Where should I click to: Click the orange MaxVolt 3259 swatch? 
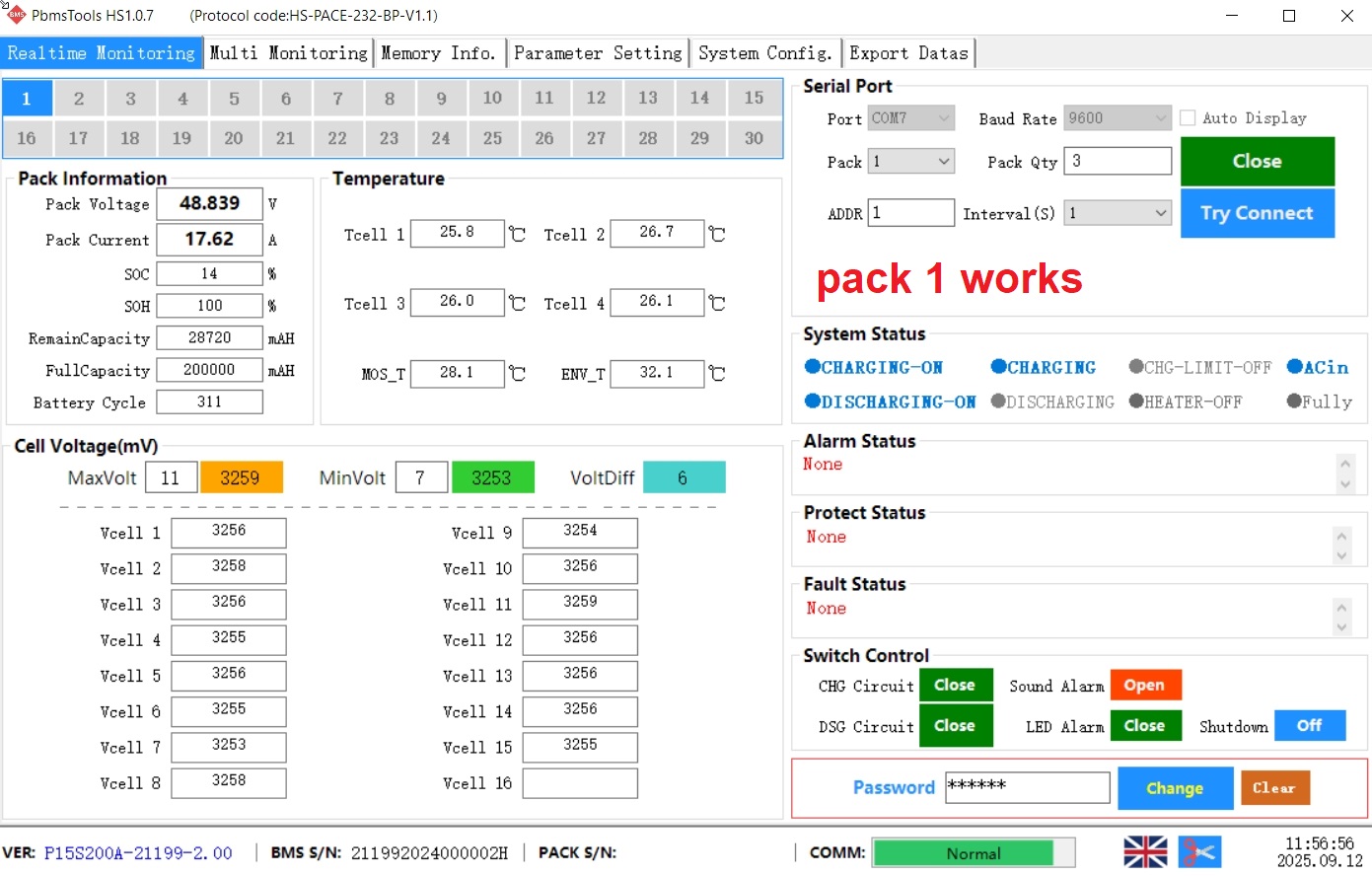(x=241, y=477)
